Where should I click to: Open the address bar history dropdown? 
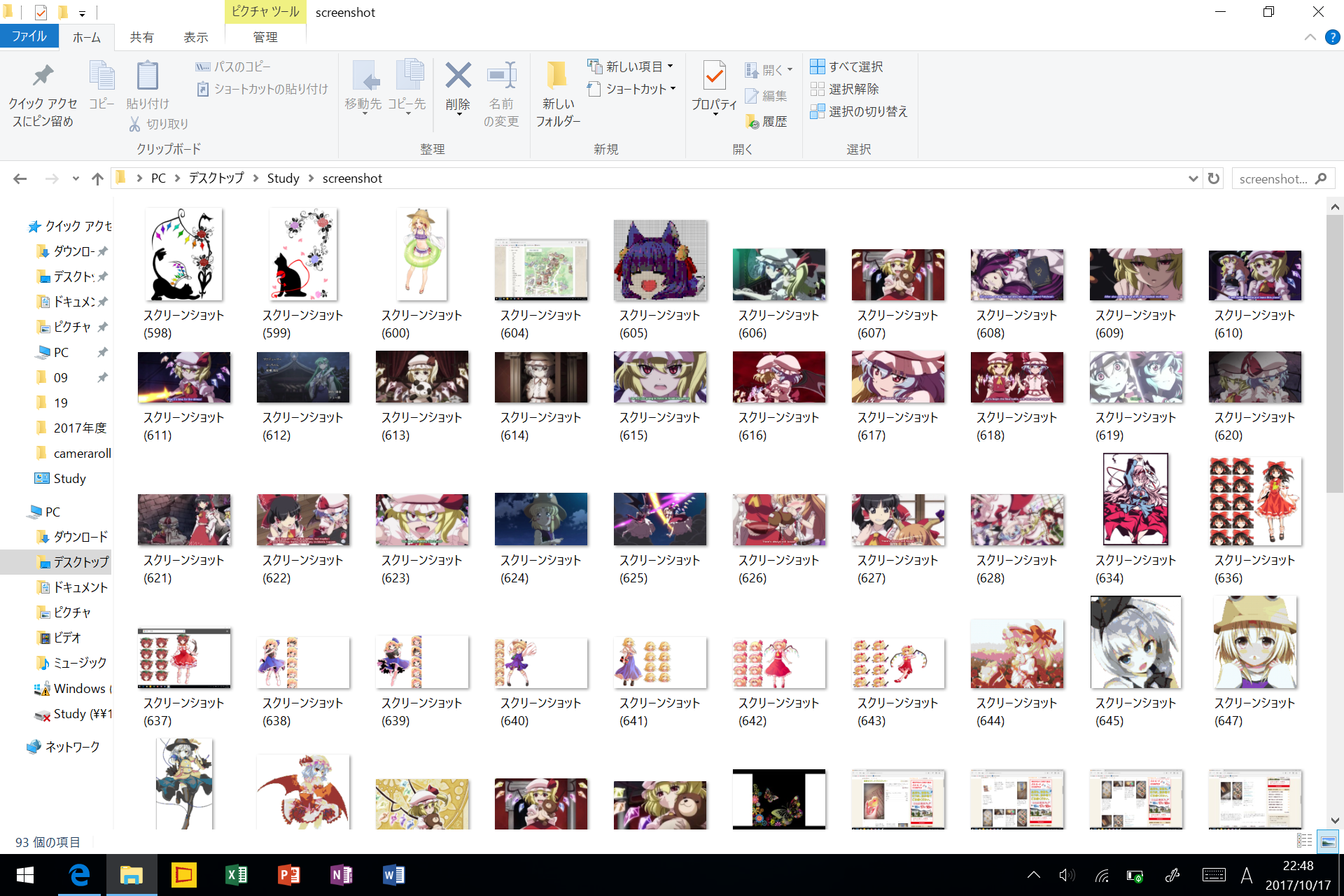click(x=1193, y=178)
